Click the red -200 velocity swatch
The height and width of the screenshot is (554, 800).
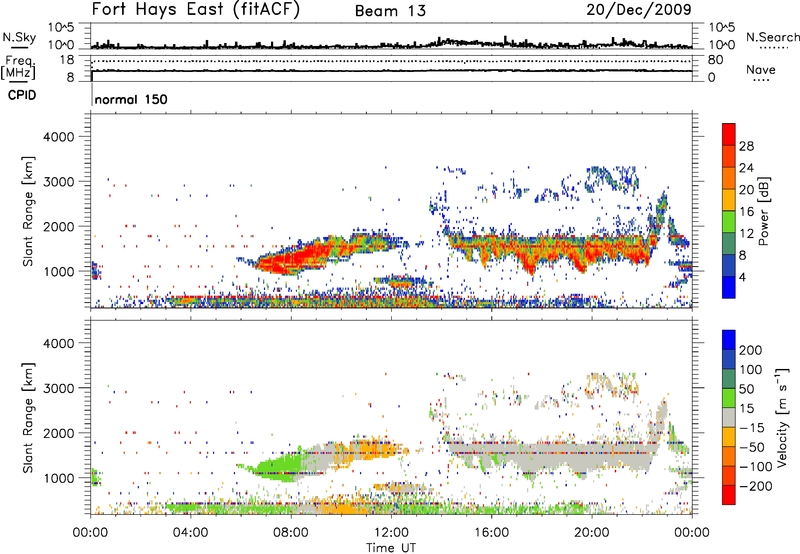click(x=729, y=495)
